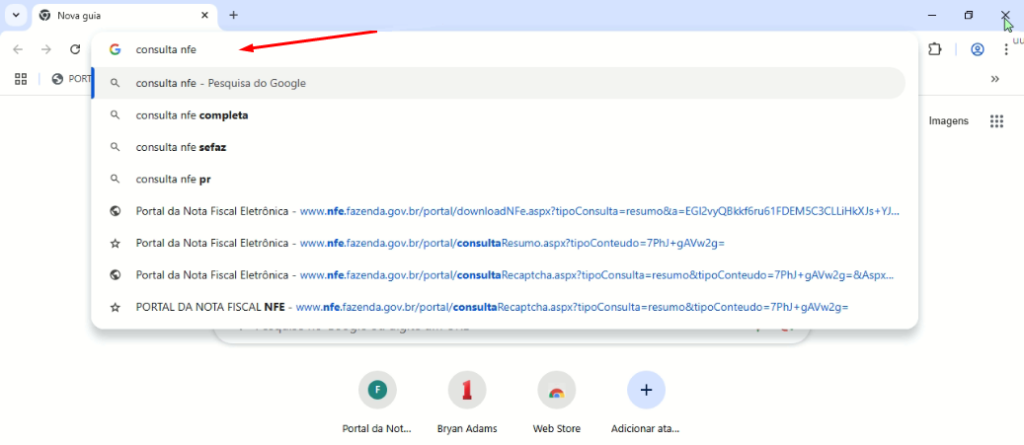Open the PORT bookmark in the bookmarks bar

click(x=71, y=79)
